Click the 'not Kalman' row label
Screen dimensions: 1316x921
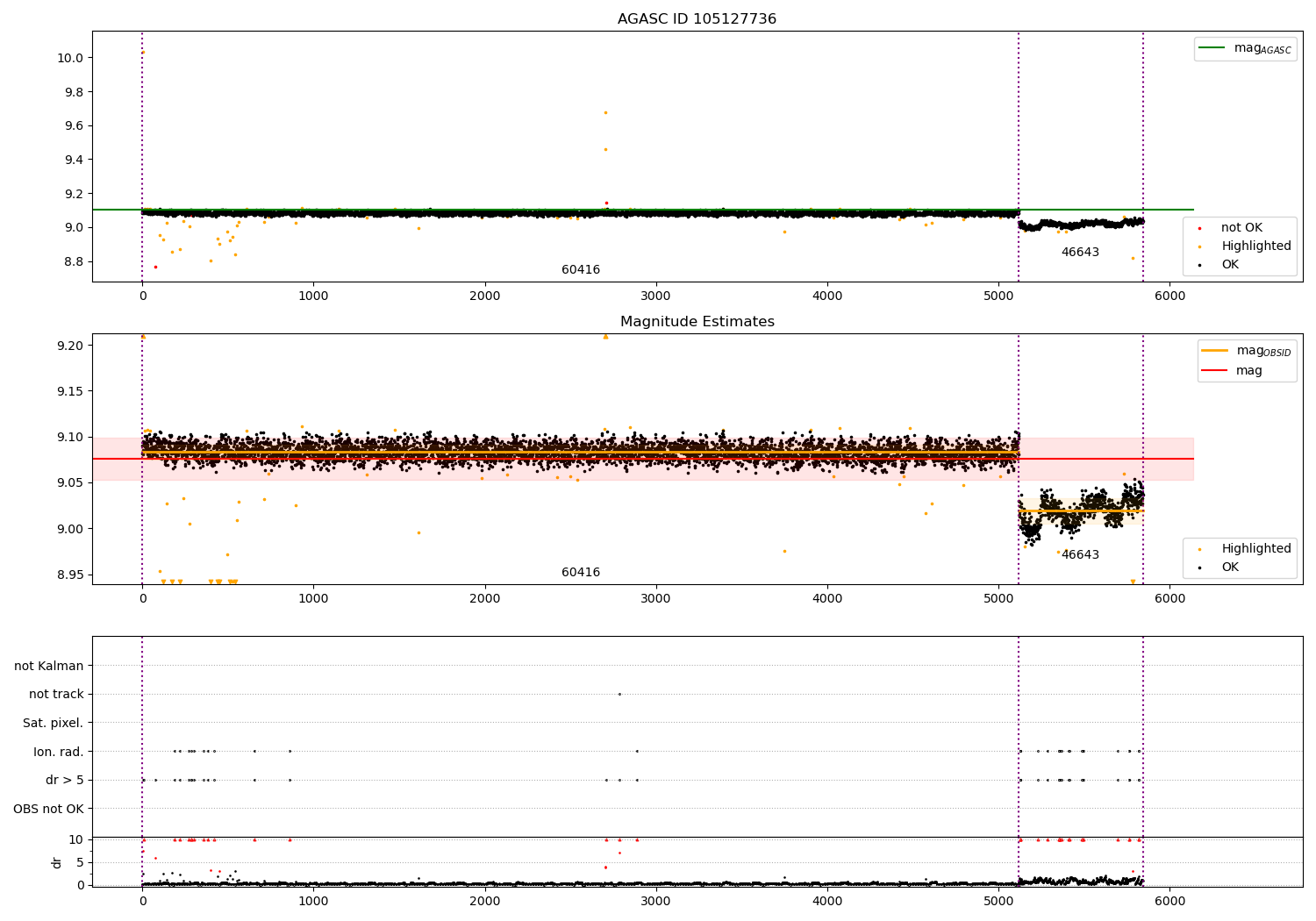(x=49, y=666)
